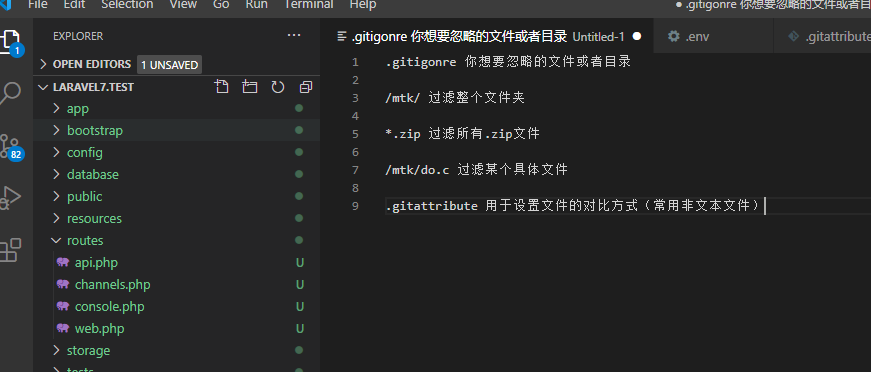
Task: Click the git icon on .gitattributes tab
Action: click(x=793, y=37)
